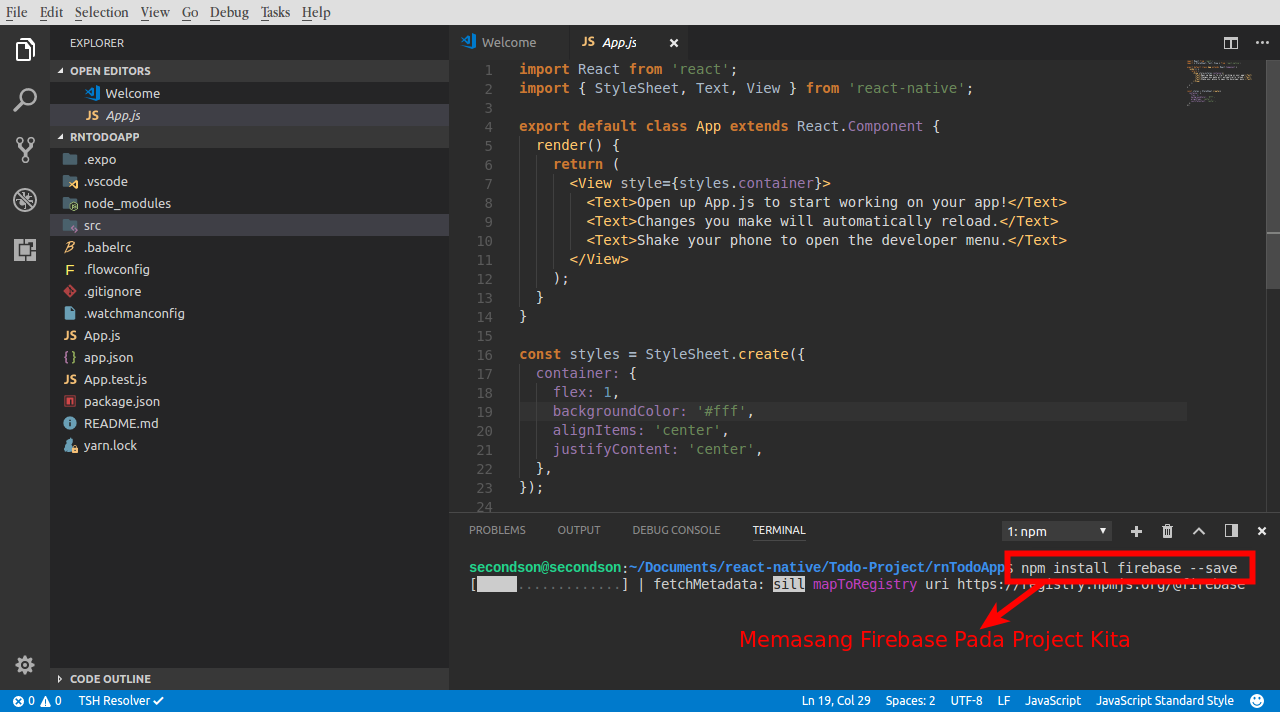The width and height of the screenshot is (1280, 712).
Task: Expand the .expo folder
Action: tap(250, 159)
